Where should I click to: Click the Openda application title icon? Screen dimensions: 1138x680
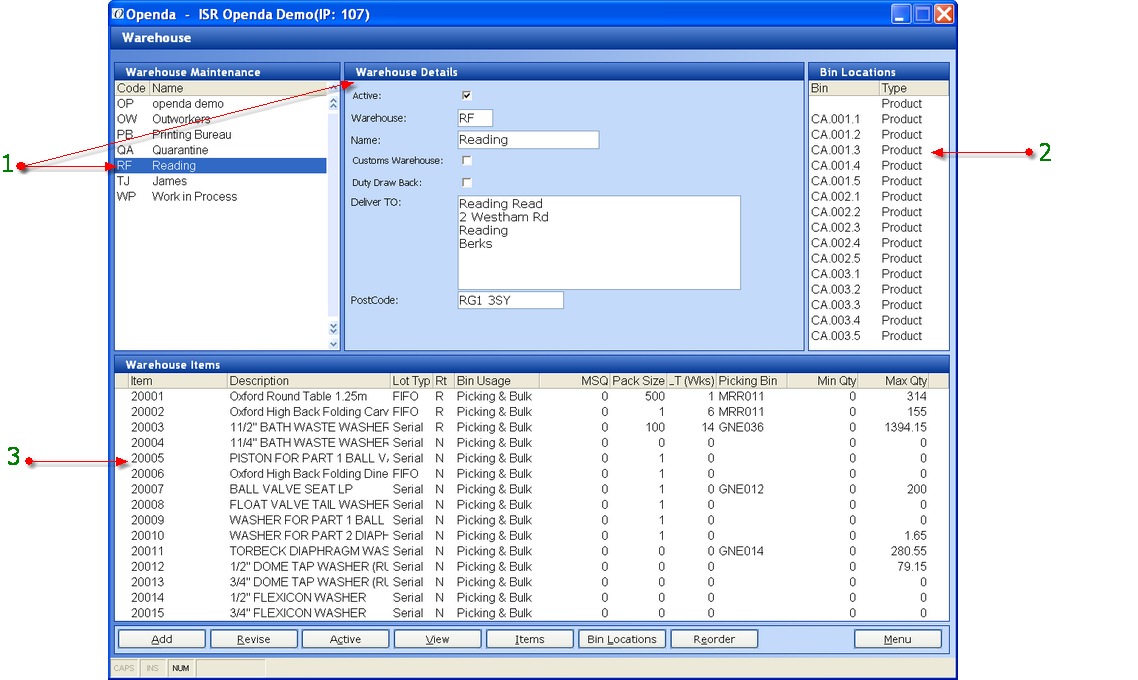(118, 14)
